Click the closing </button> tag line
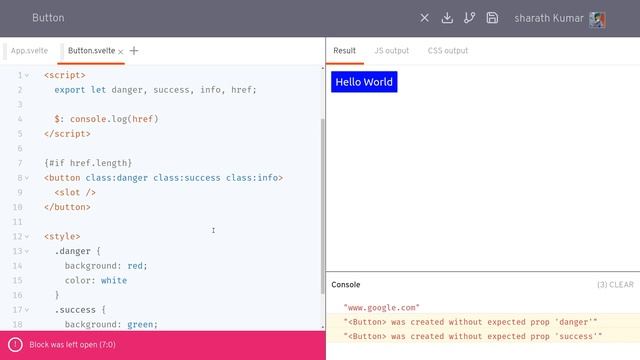The height and width of the screenshot is (360, 640). coord(67,207)
